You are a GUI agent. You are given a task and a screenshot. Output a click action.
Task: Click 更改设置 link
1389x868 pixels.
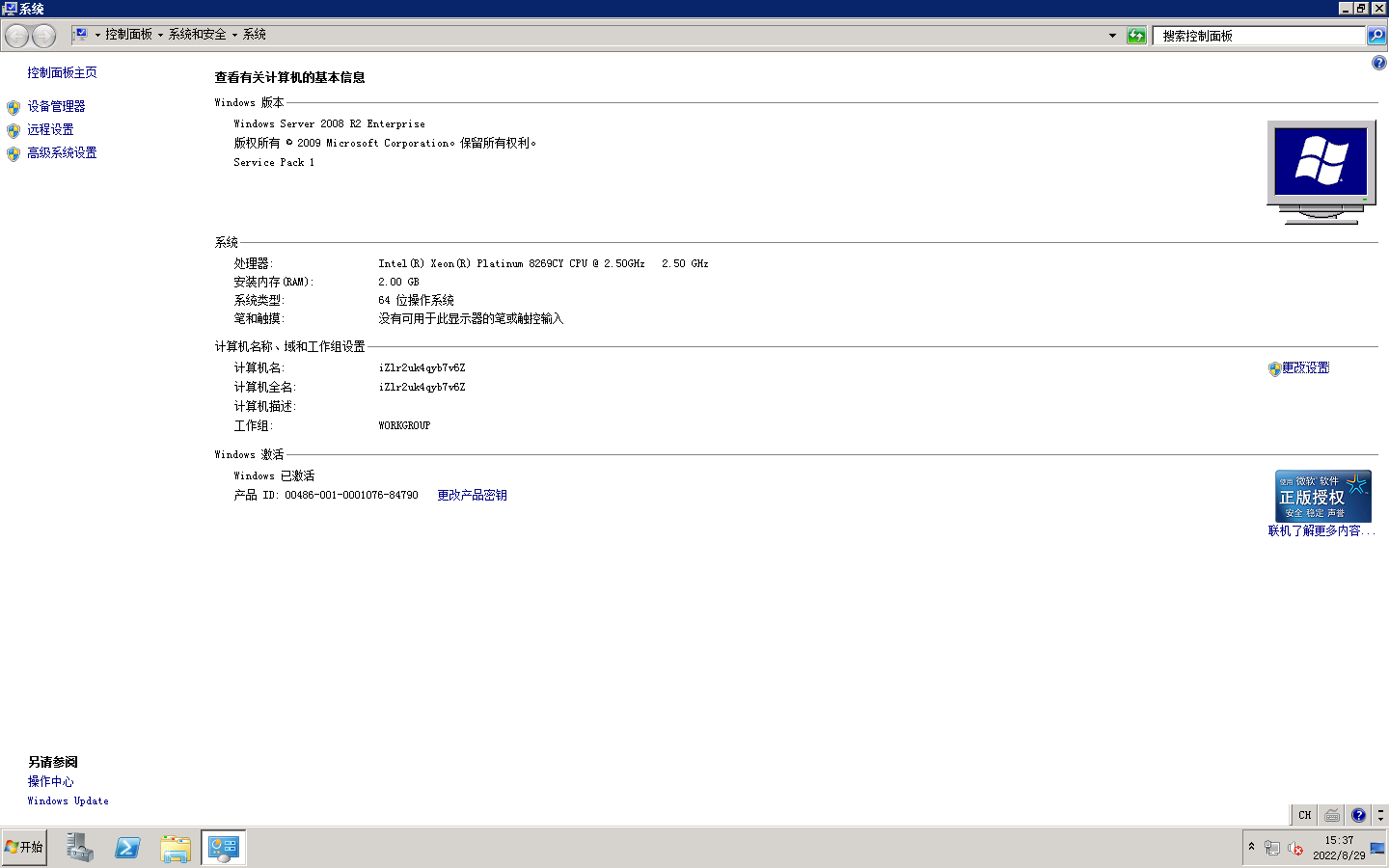(x=1305, y=367)
